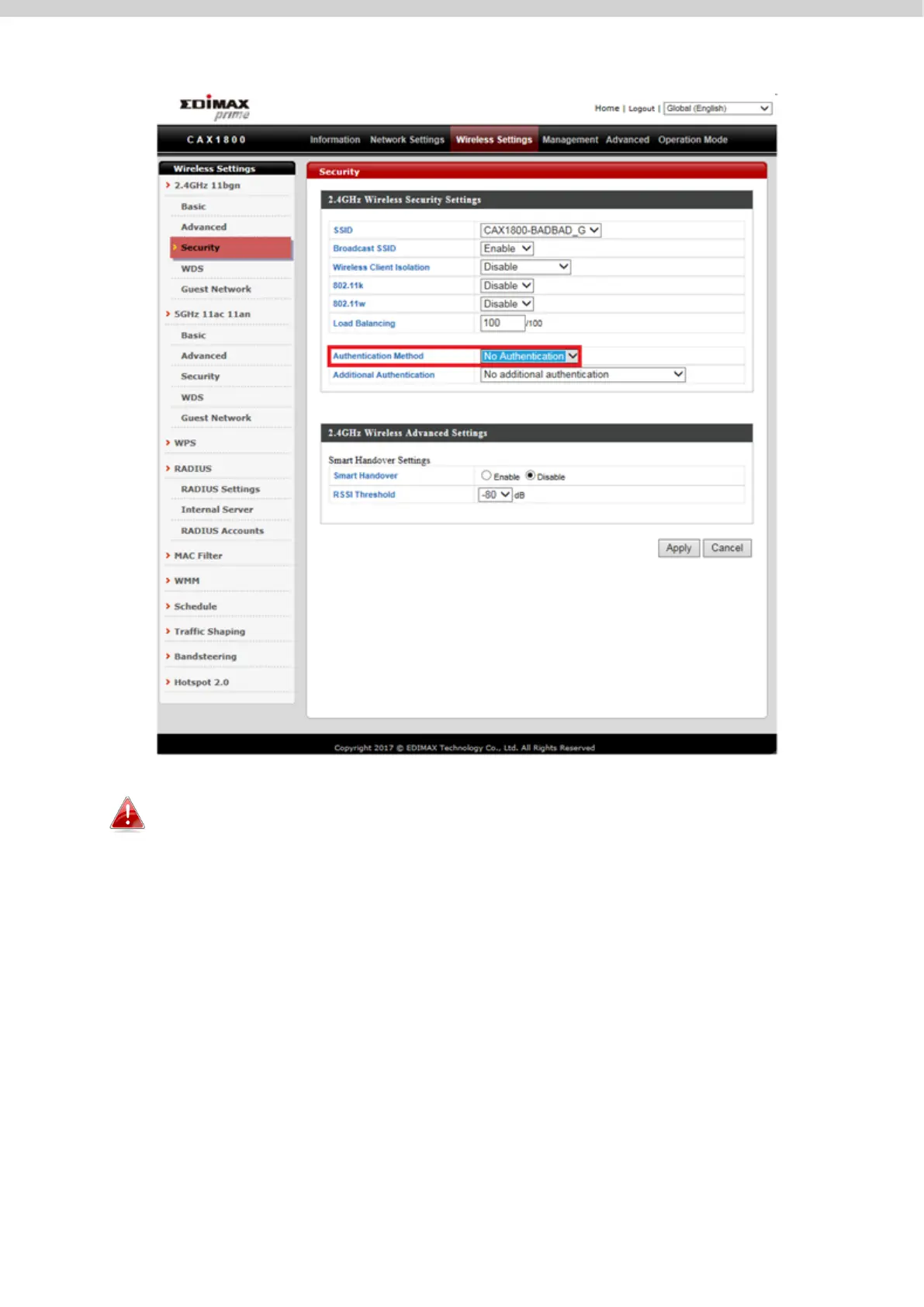
Task: Switch to the Network Settings tab
Action: coord(407,140)
